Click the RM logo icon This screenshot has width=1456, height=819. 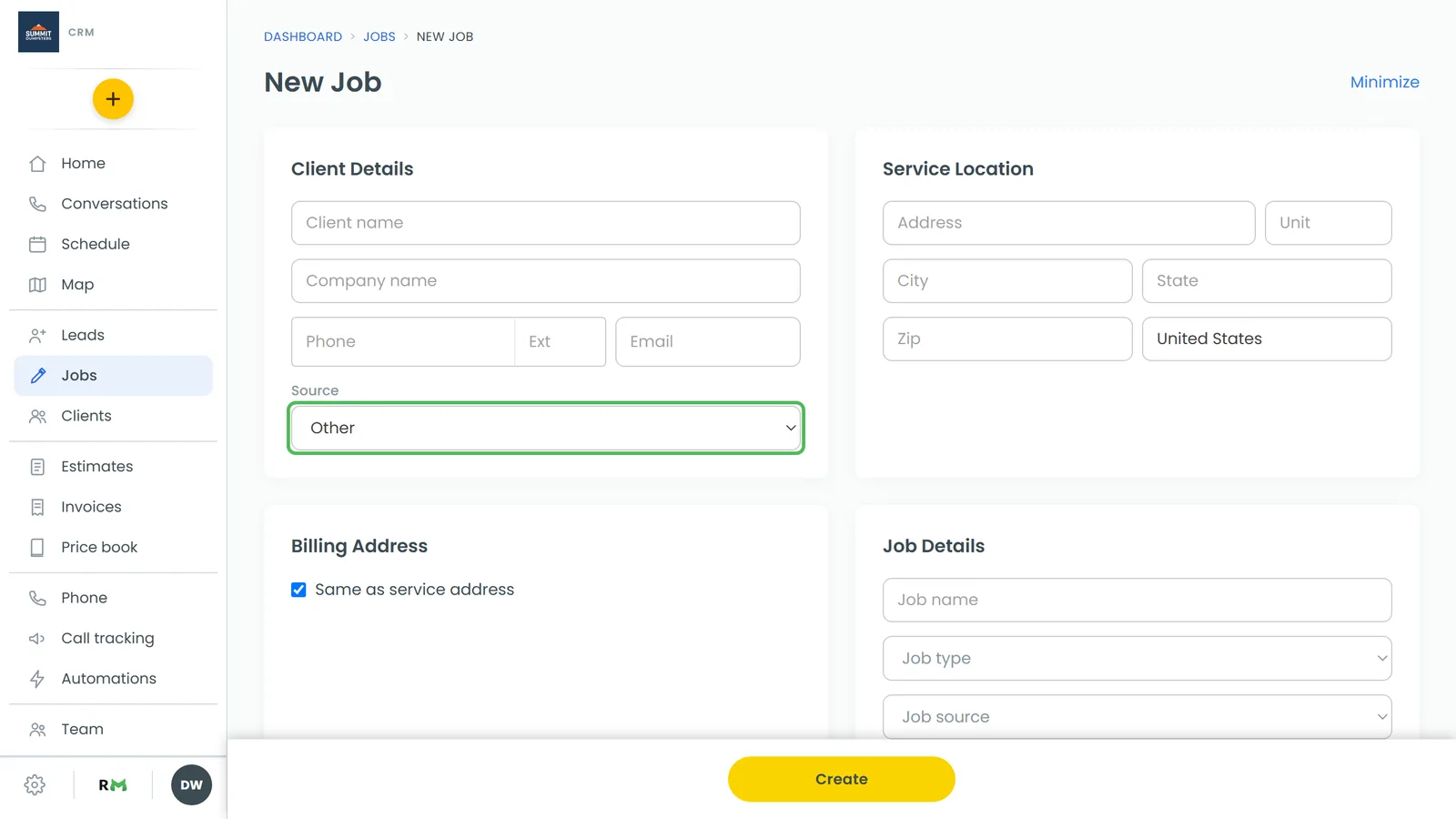click(113, 785)
